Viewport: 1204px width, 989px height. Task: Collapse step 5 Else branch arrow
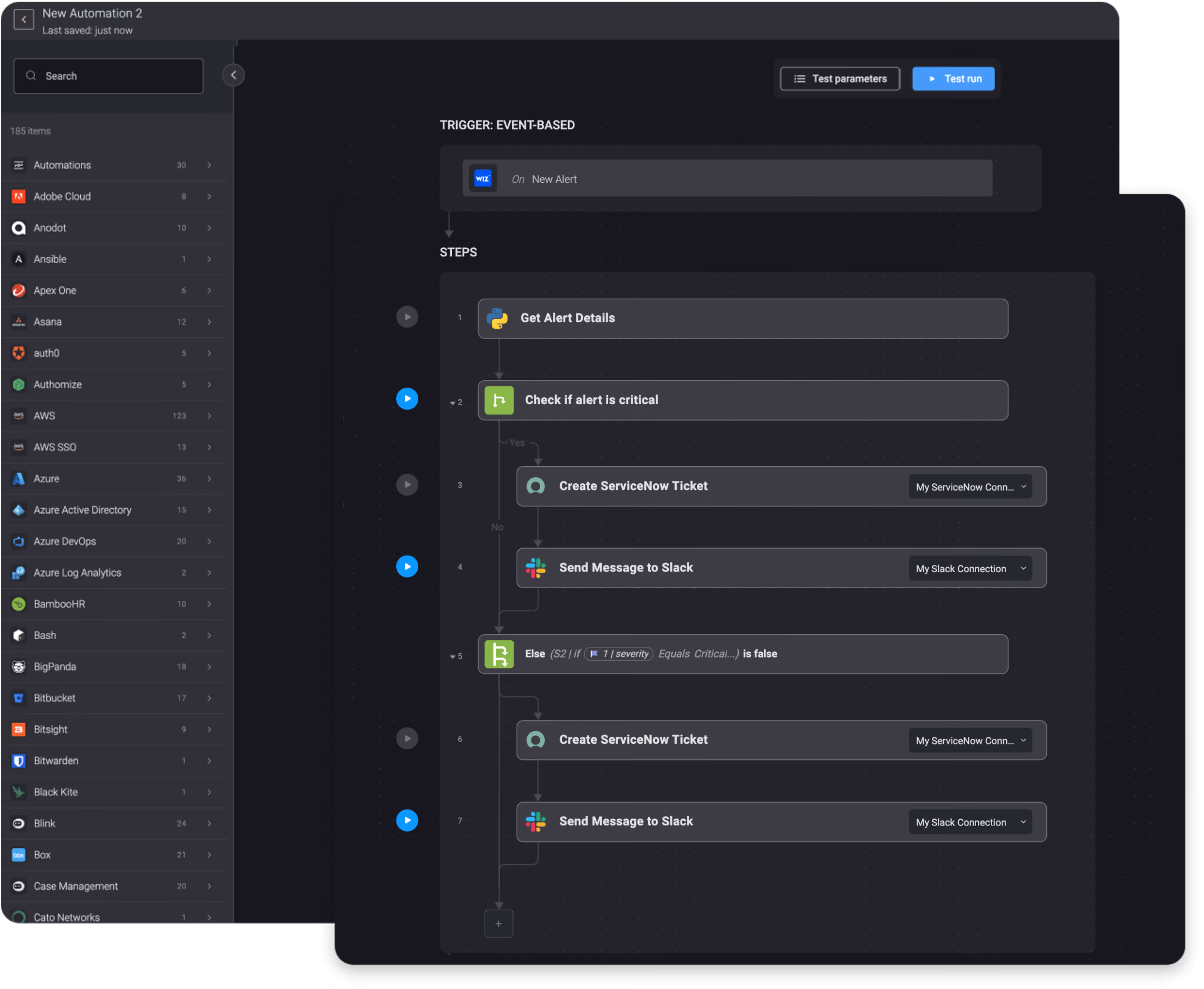point(453,657)
